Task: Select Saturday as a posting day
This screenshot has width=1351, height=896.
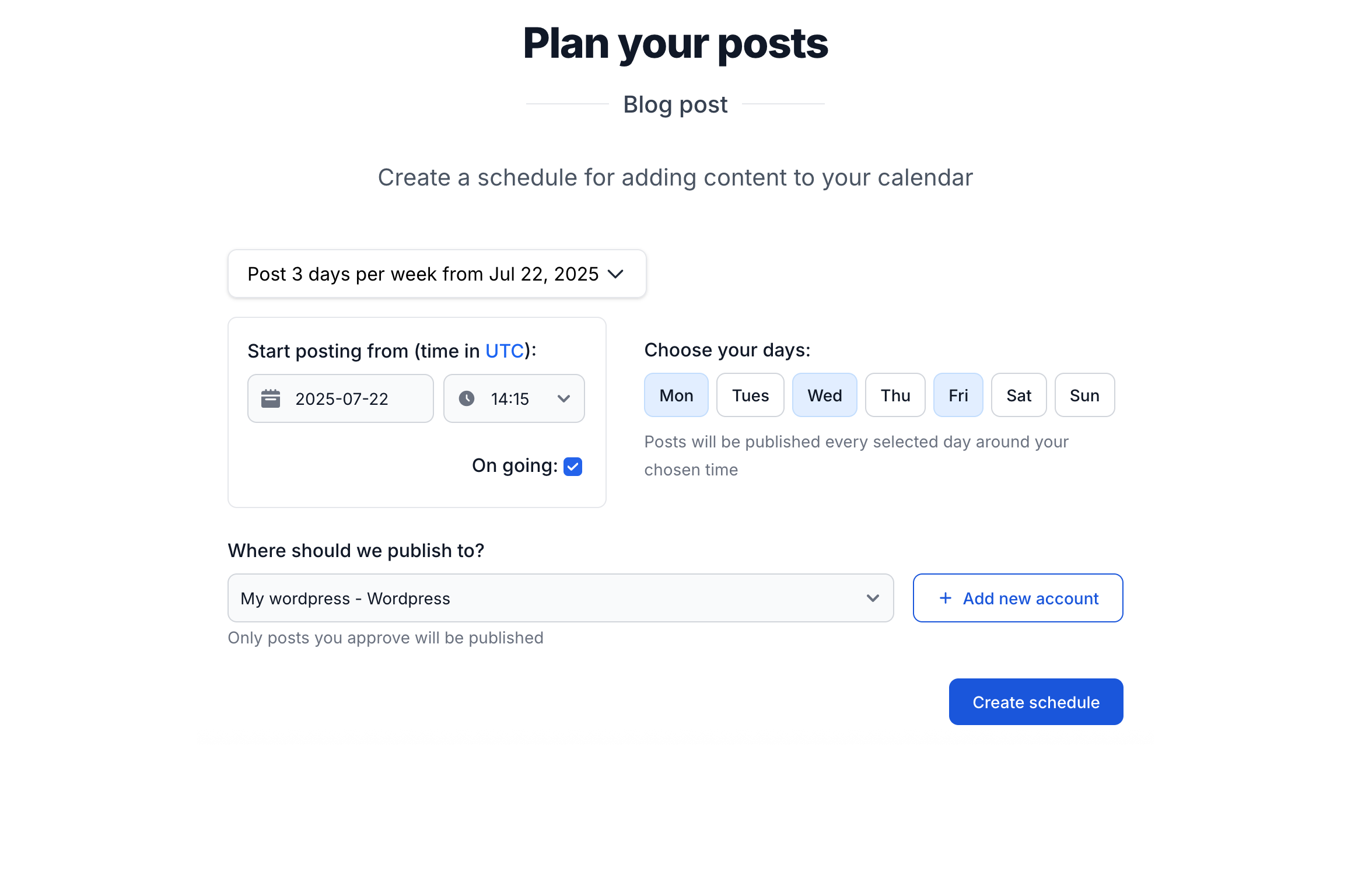Action: 1019,395
